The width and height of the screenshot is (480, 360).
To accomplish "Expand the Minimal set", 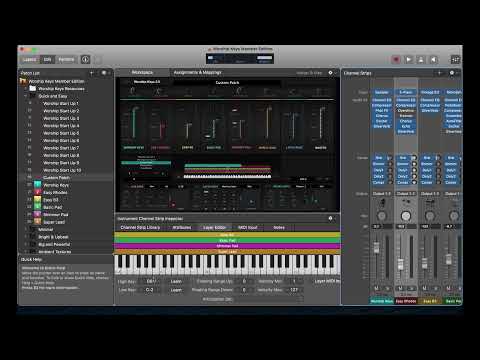I will coord(26,229).
